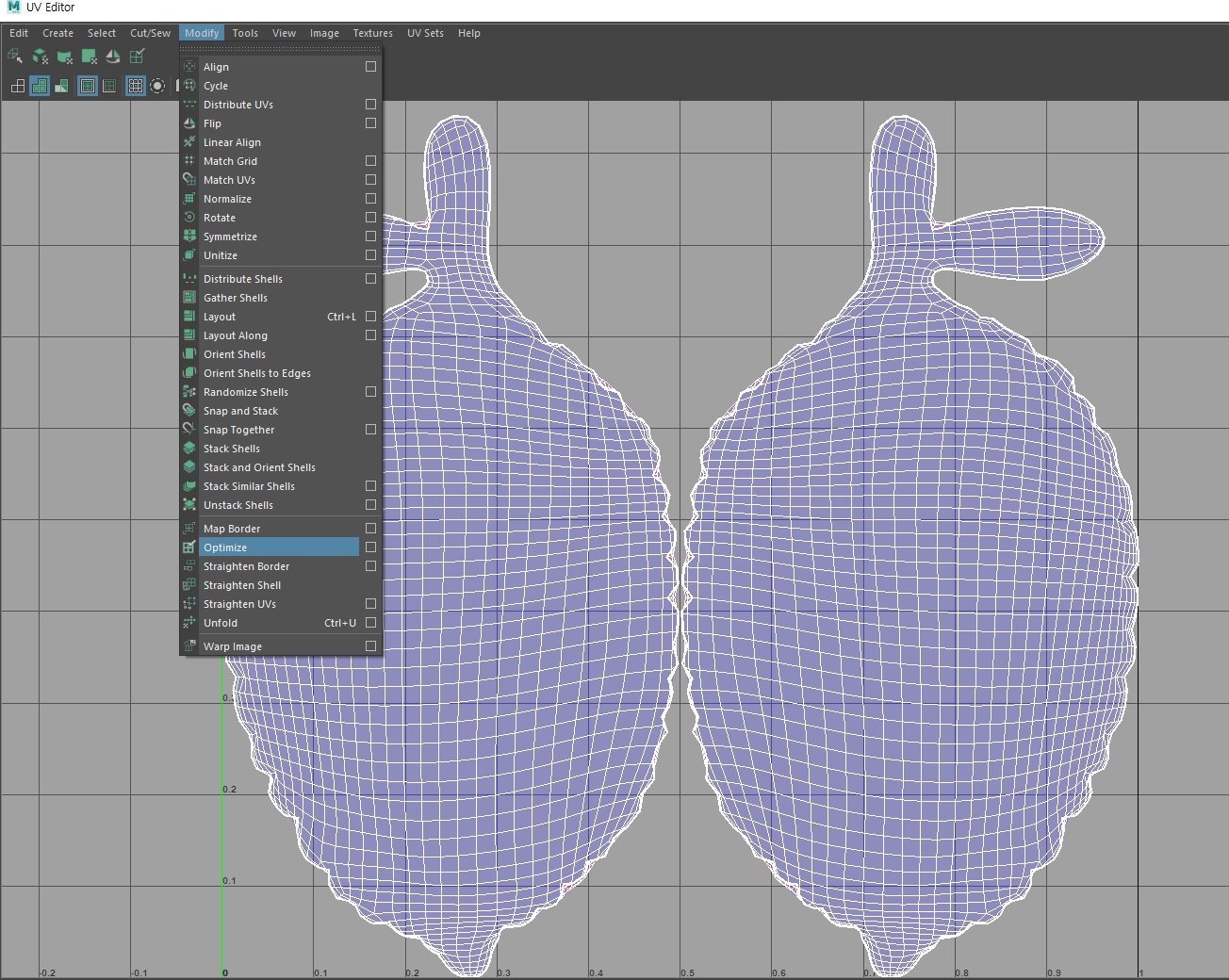
Task: Open the Help menu
Action: tap(469, 33)
